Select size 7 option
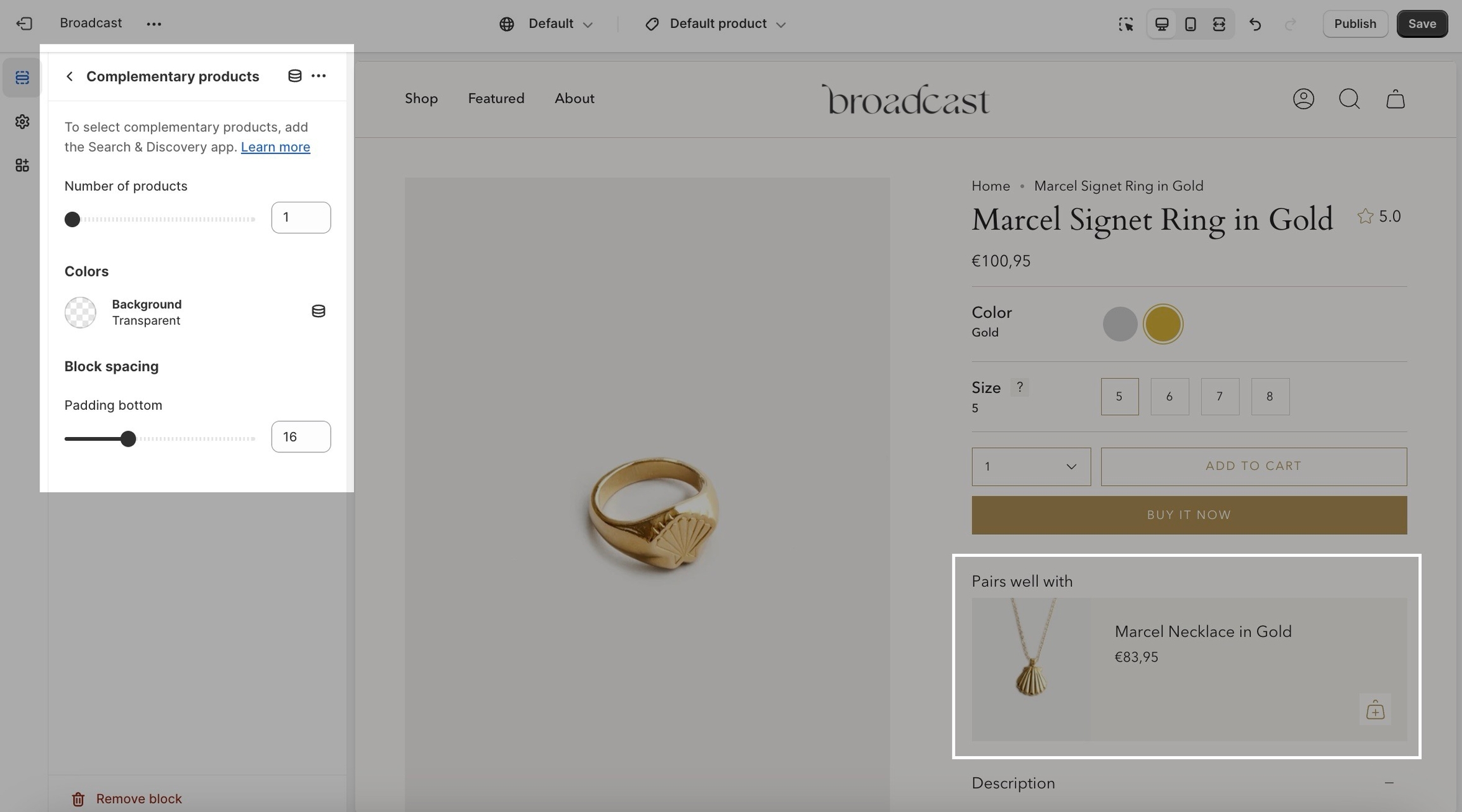 [1220, 396]
